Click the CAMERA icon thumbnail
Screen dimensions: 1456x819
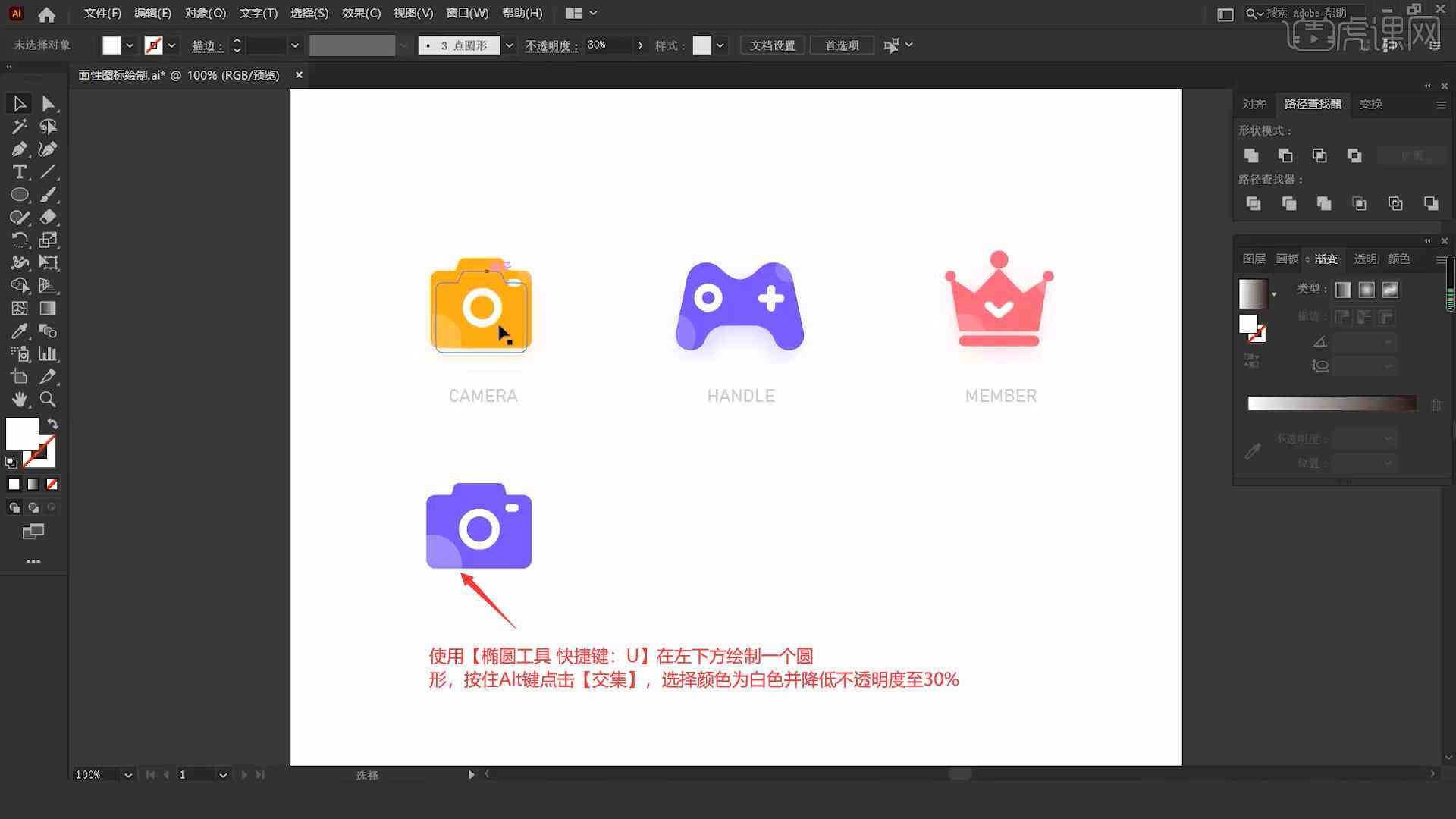(483, 304)
